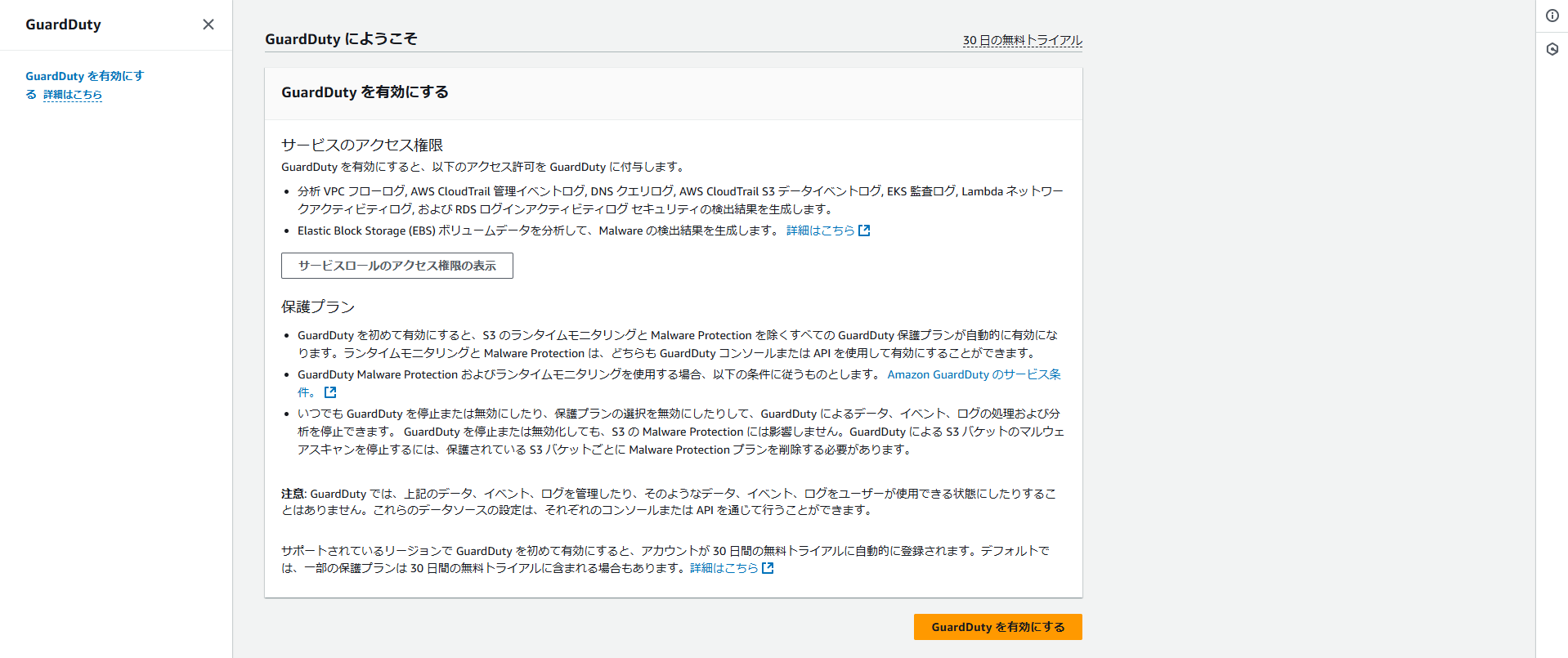The width and height of the screenshot is (1568, 658).
Task: Click the external link icon after サービス条件
Action: coord(330,392)
